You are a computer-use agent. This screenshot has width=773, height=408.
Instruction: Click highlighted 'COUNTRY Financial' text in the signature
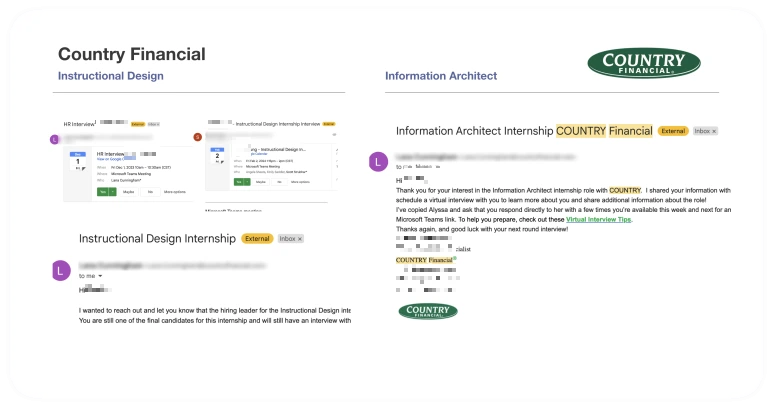424,260
